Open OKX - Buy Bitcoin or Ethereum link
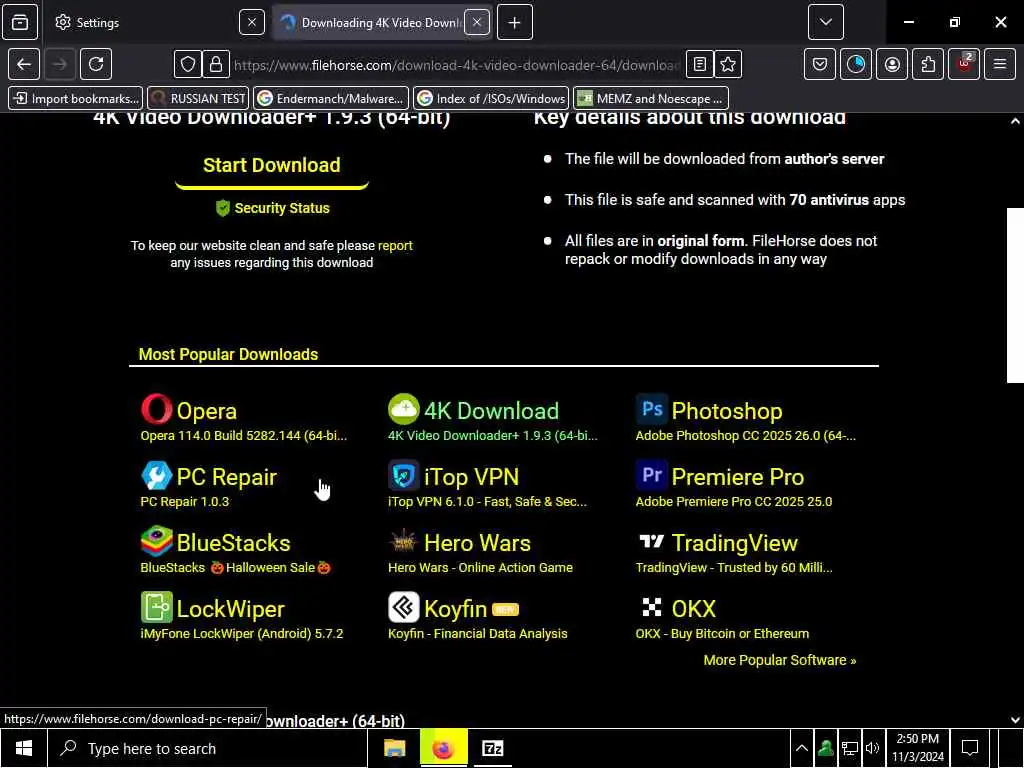 click(x=722, y=633)
